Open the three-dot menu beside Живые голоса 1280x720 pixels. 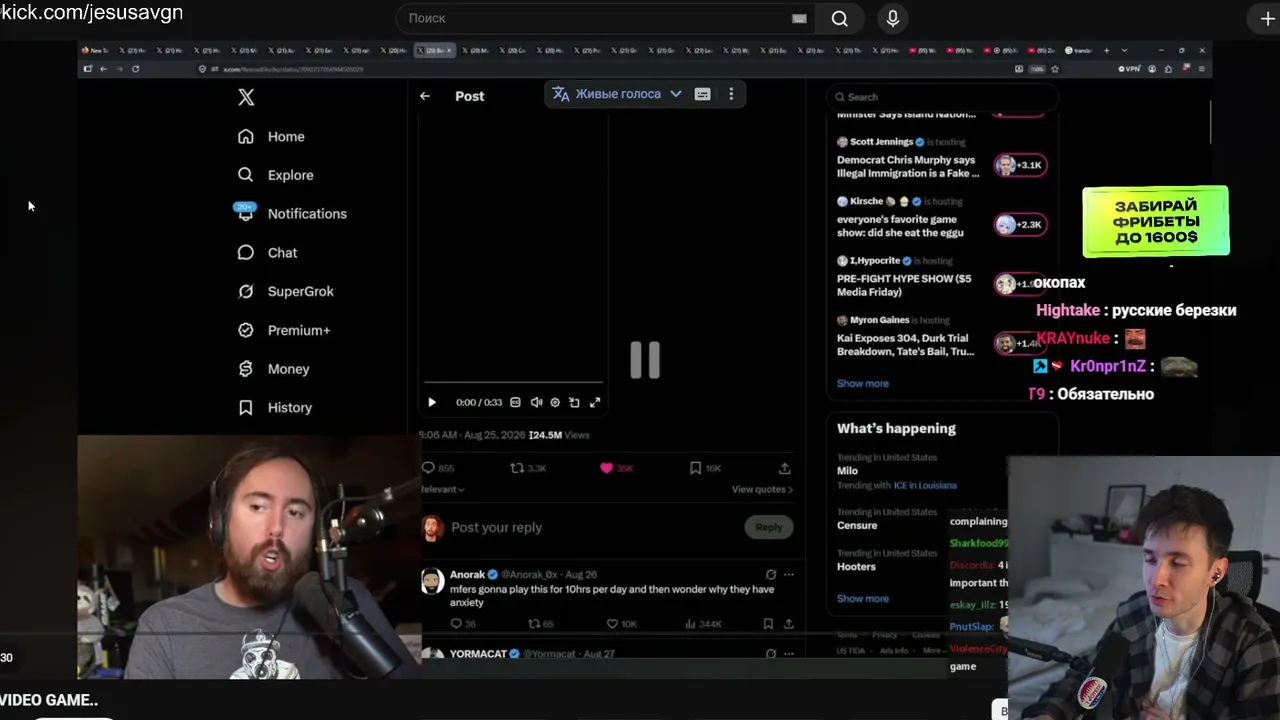click(x=731, y=94)
